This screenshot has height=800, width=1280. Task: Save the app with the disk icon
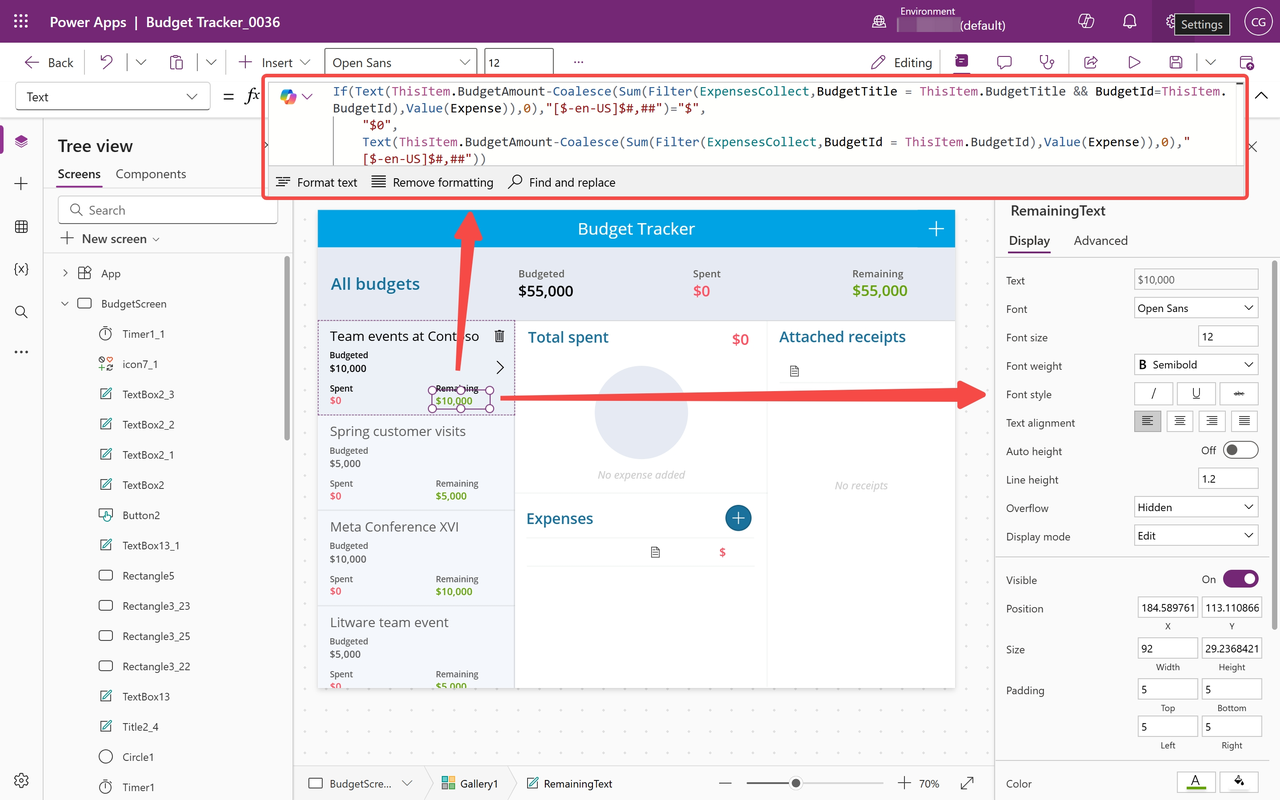pyautogui.click(x=1176, y=62)
